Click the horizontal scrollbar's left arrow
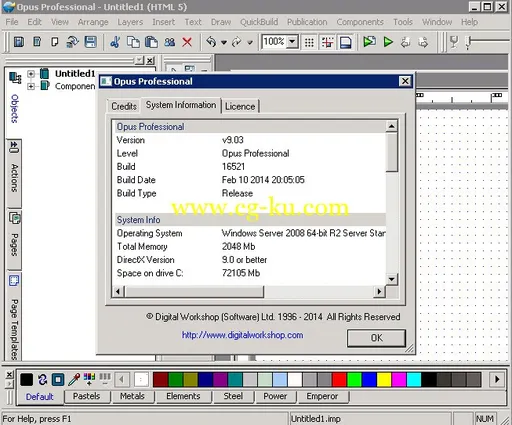 [118, 292]
